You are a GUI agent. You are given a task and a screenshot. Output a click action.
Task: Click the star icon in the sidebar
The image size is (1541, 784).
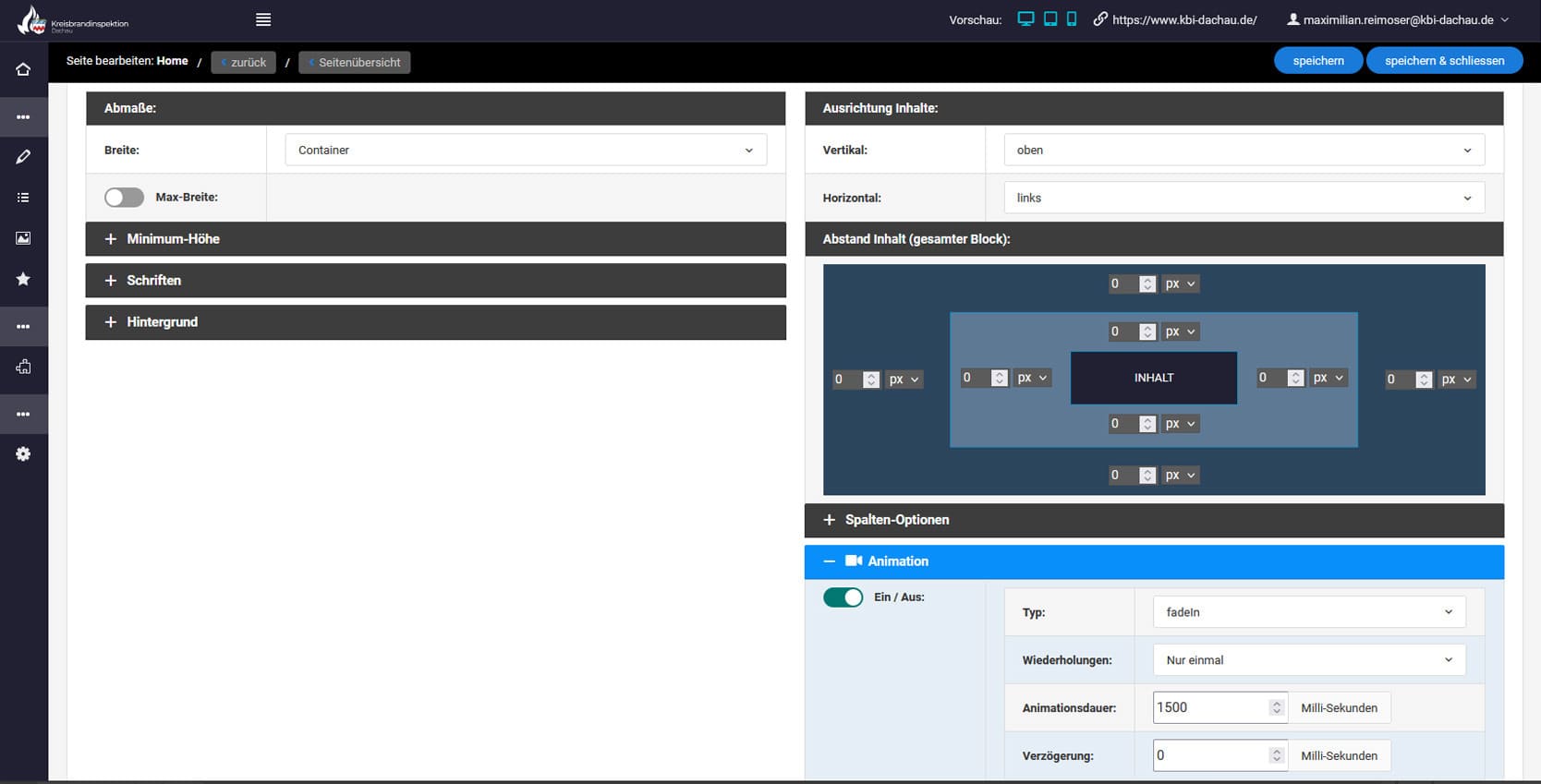(x=23, y=279)
